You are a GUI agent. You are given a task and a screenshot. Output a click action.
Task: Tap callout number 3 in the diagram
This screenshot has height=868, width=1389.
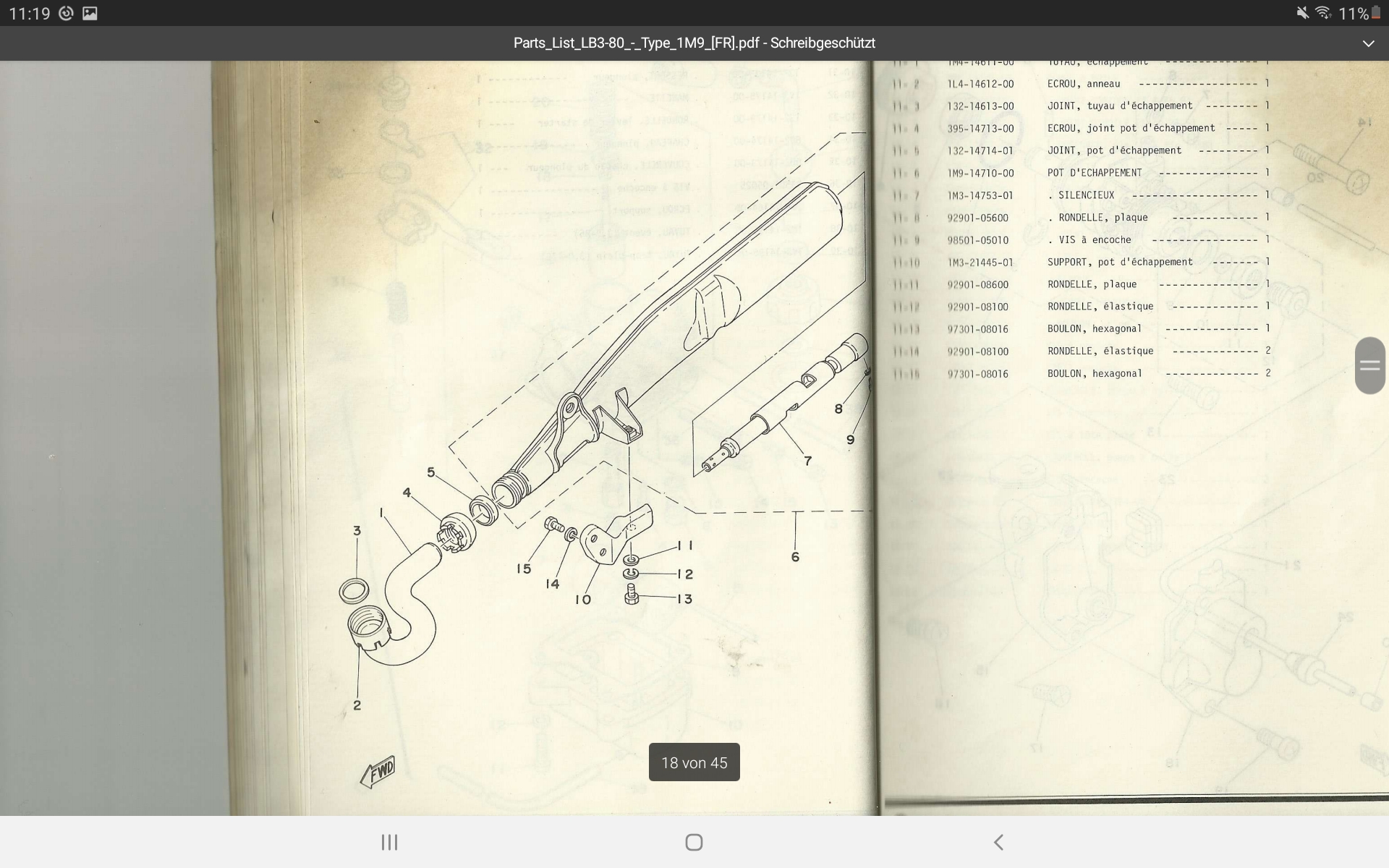pos(357,531)
